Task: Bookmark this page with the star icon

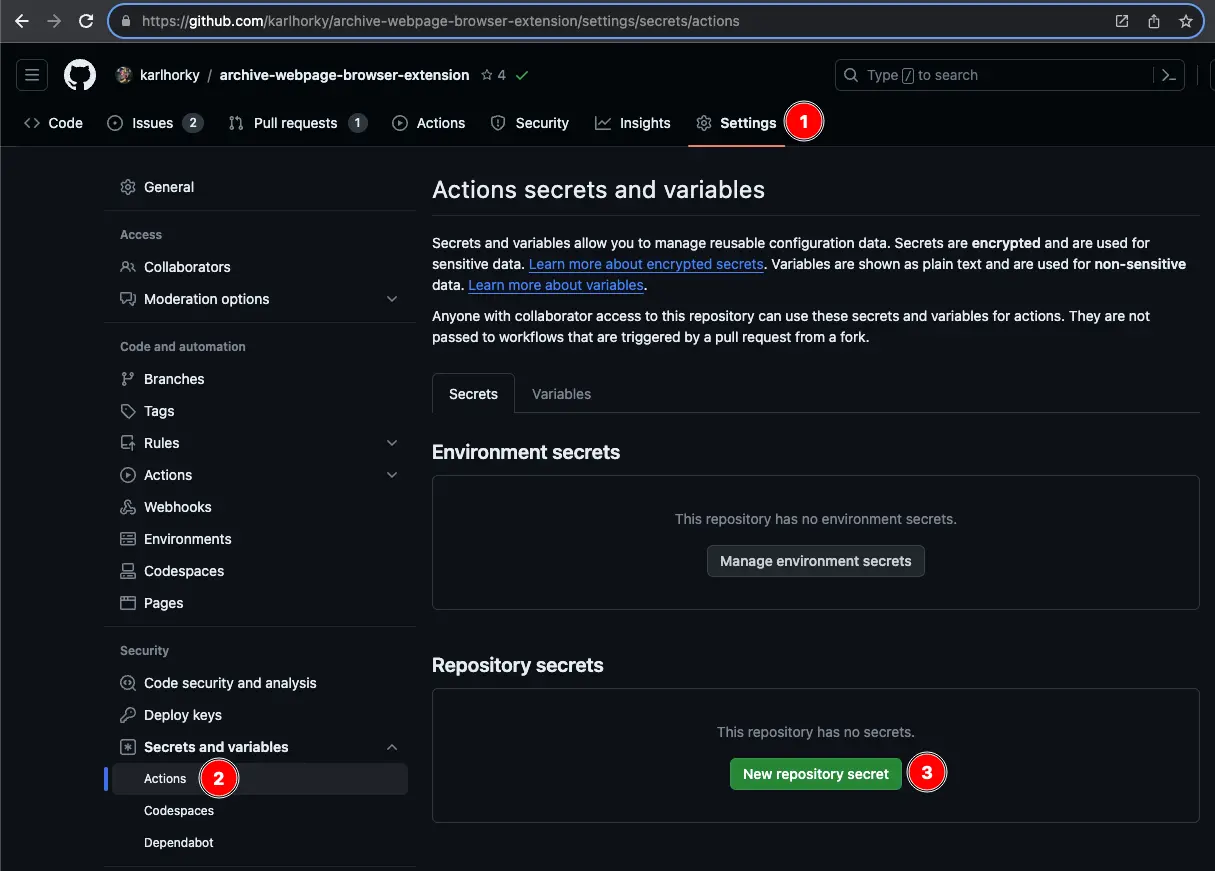Action: click(1186, 21)
